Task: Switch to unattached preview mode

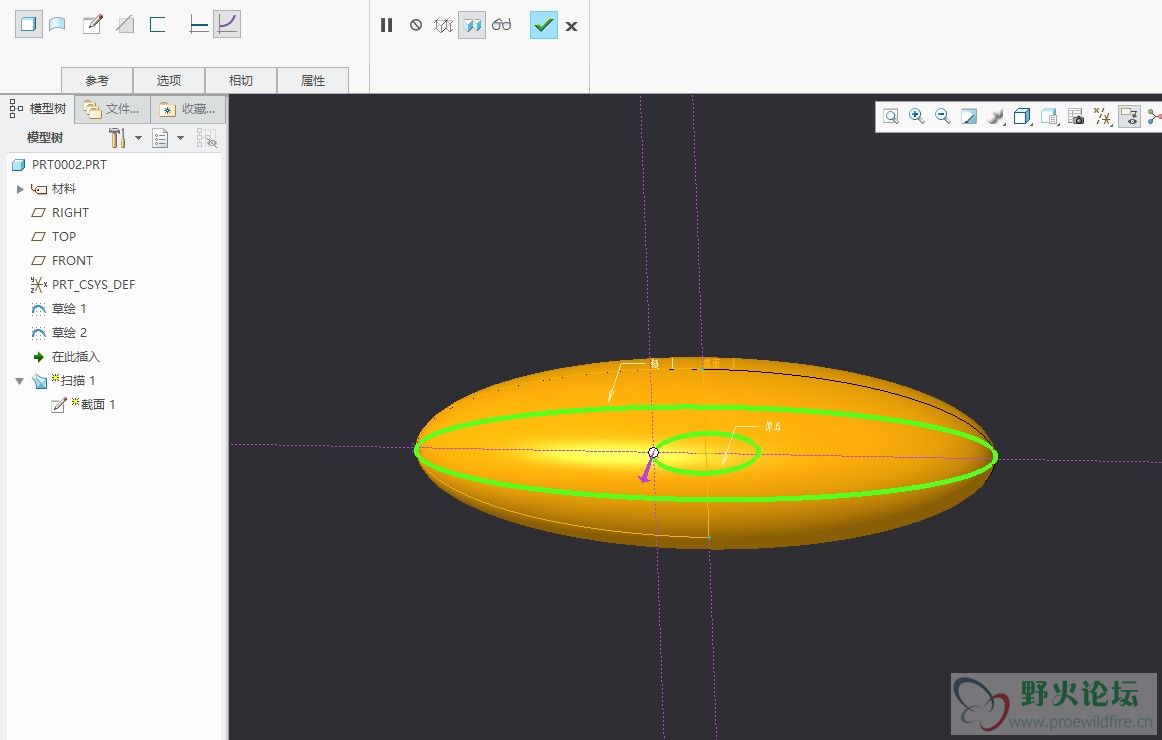Action: pos(443,25)
